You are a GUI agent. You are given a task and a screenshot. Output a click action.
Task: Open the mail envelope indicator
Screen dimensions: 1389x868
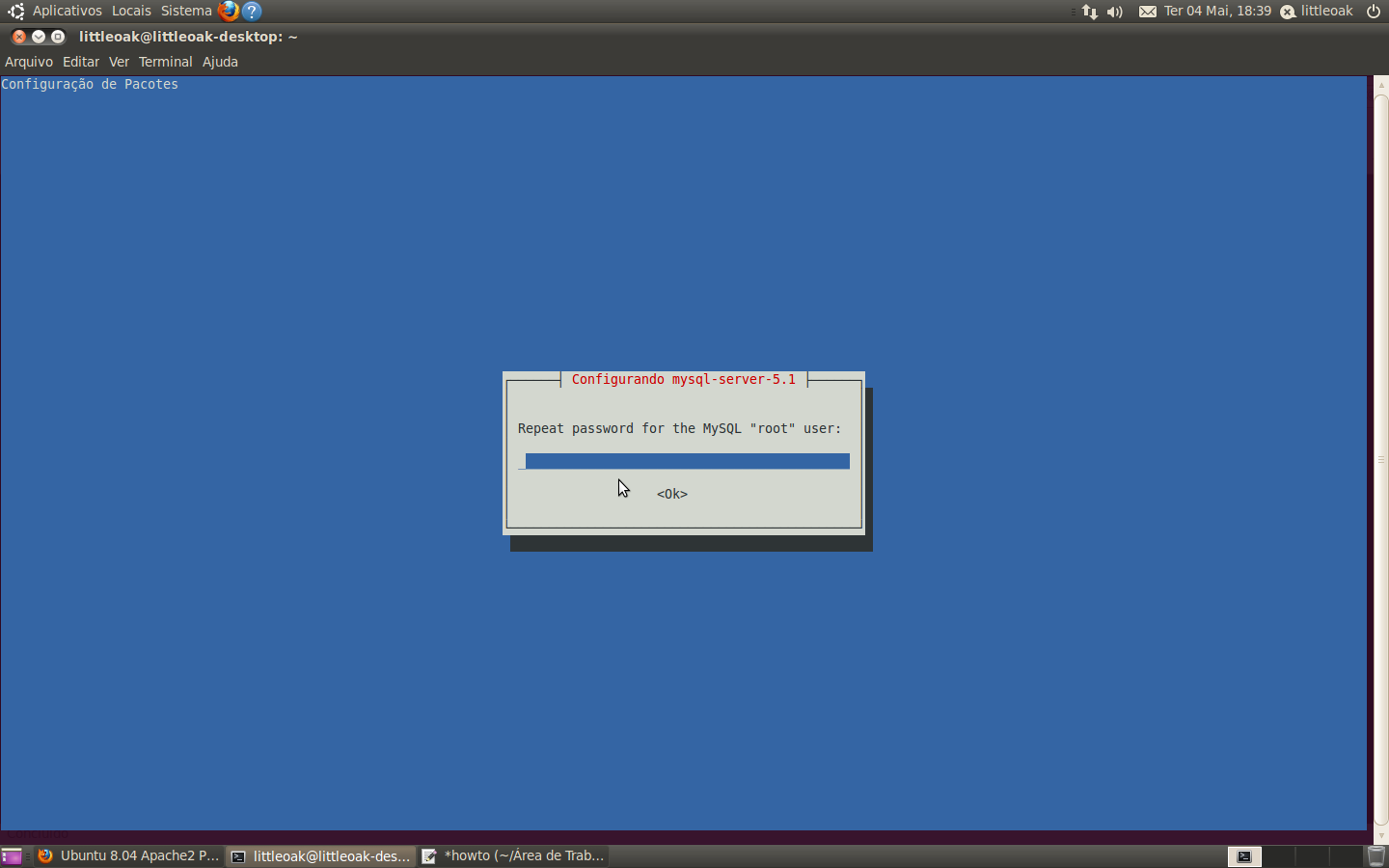coord(1148,12)
